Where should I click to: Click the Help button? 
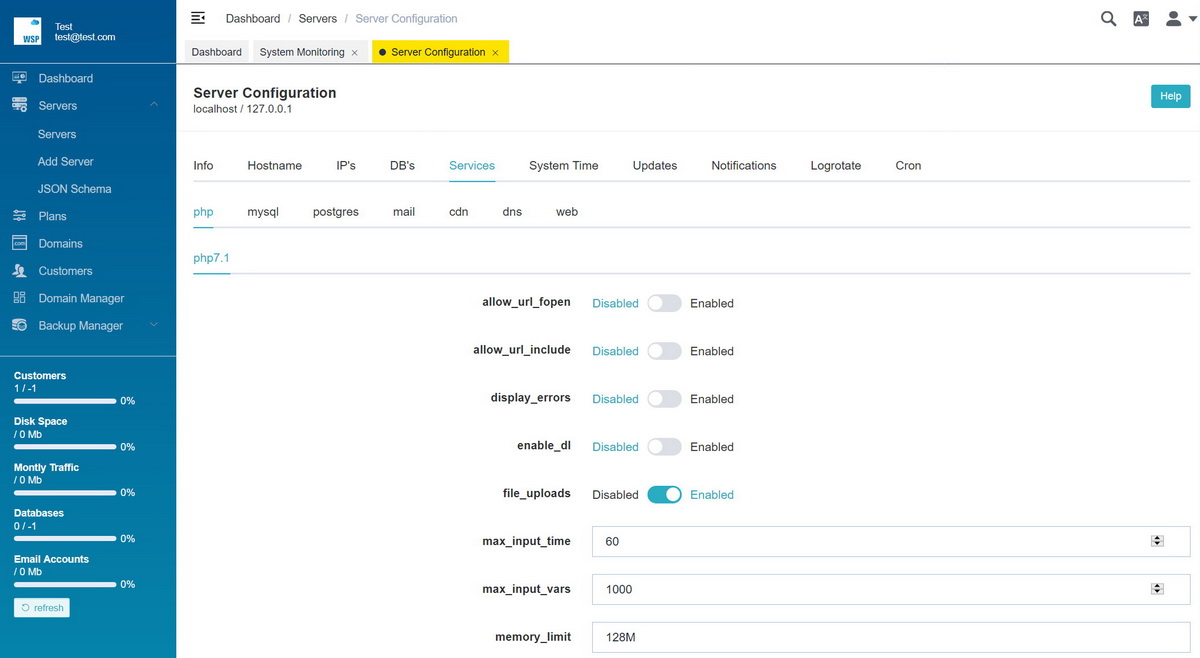pos(1170,96)
